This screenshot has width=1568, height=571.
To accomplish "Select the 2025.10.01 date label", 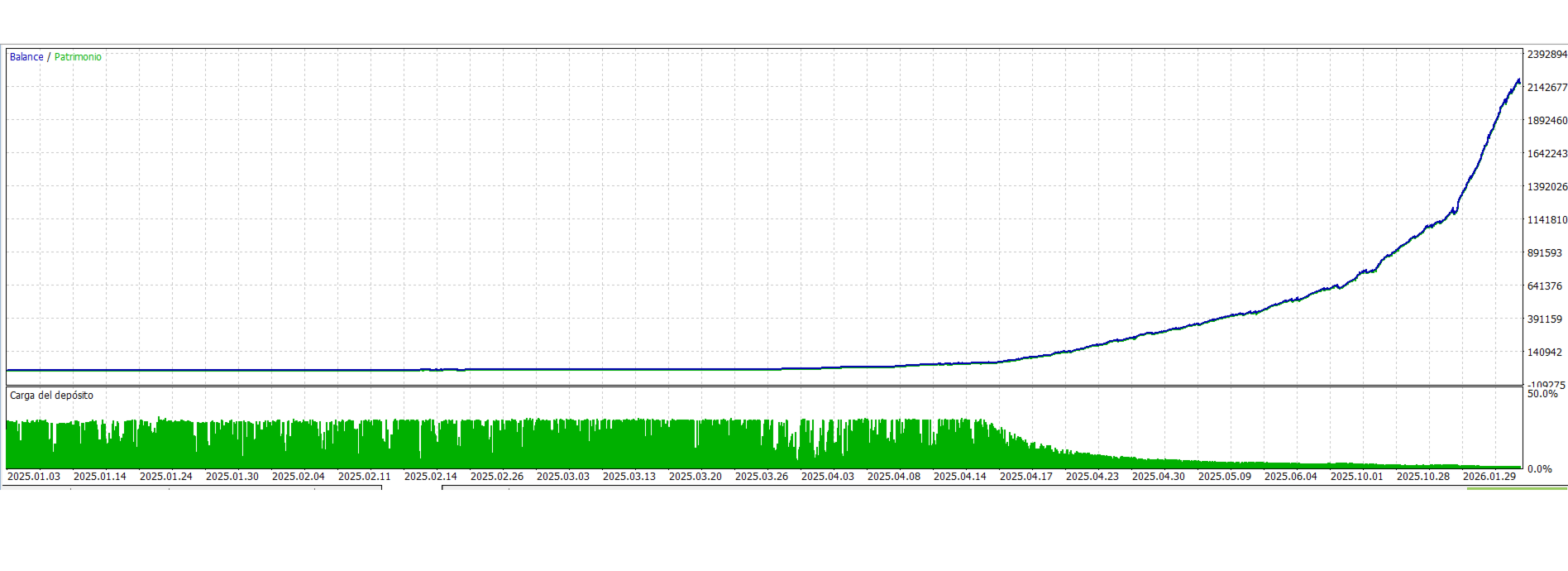I will 1357,477.
